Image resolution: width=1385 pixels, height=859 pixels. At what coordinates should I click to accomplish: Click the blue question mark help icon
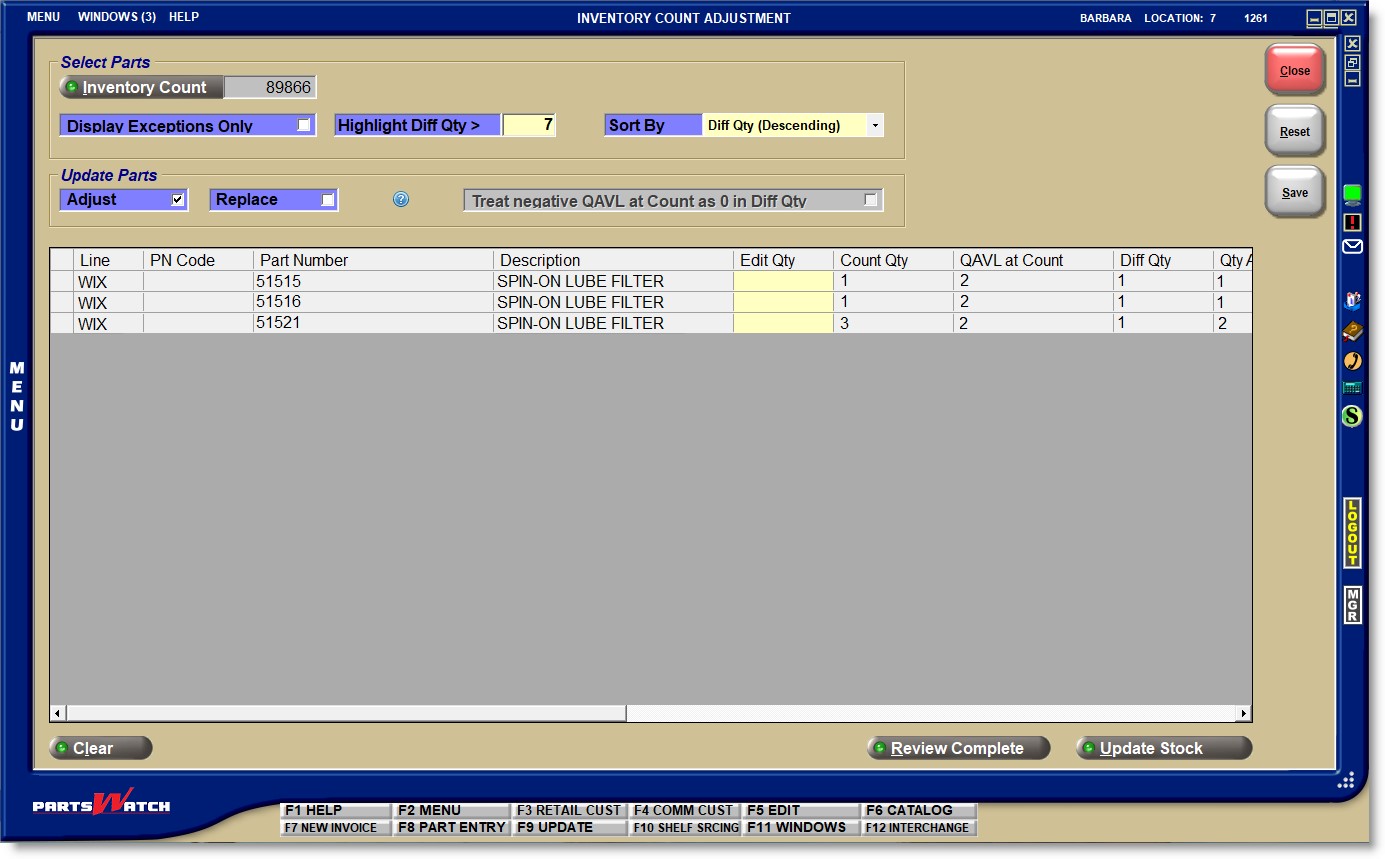pos(401,200)
